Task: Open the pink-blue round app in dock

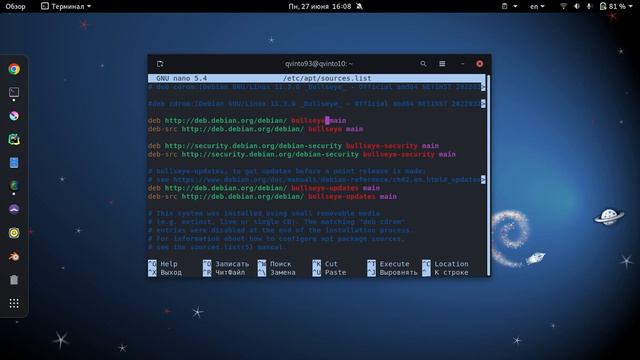Action: point(14,116)
